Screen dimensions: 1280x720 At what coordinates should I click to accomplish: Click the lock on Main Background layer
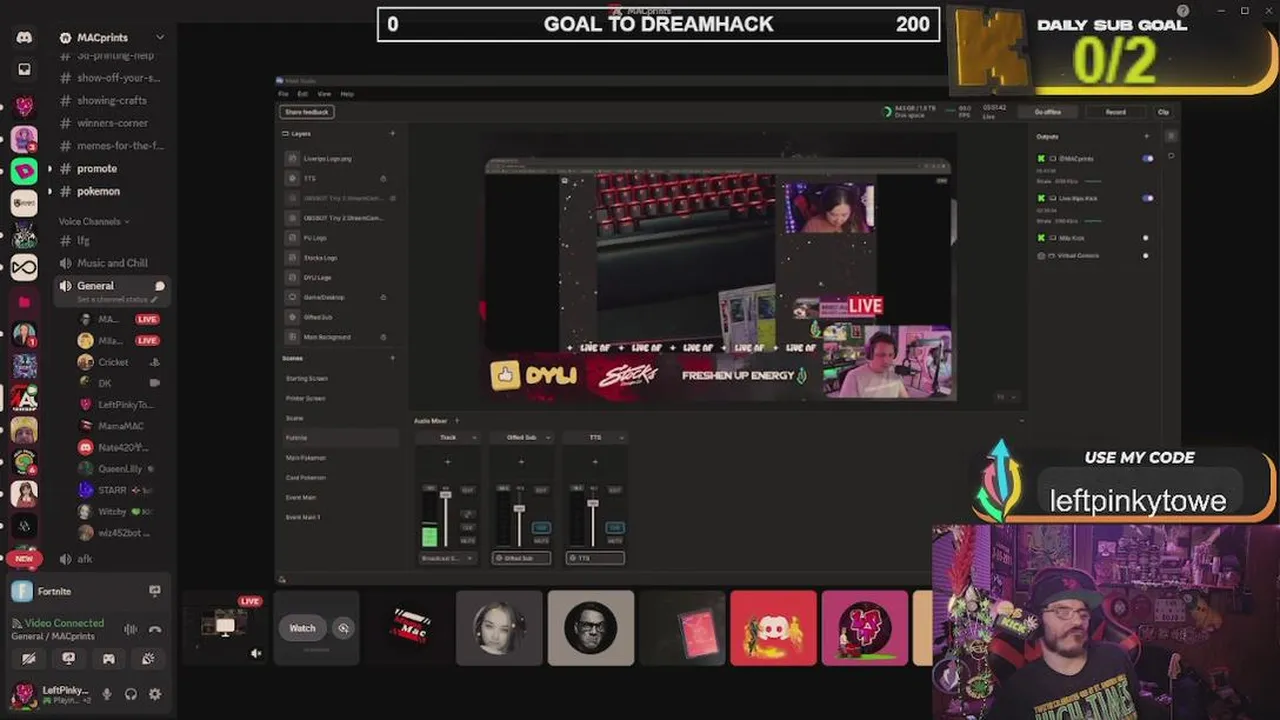(x=383, y=337)
